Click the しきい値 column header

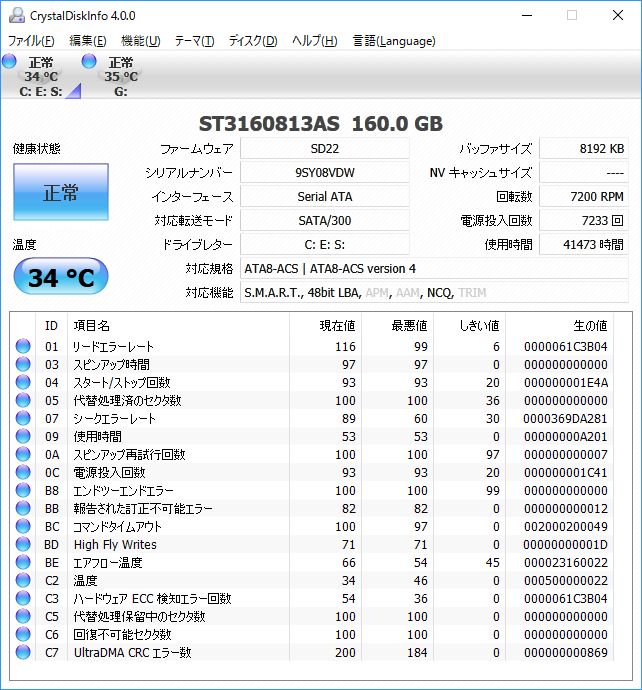click(470, 326)
